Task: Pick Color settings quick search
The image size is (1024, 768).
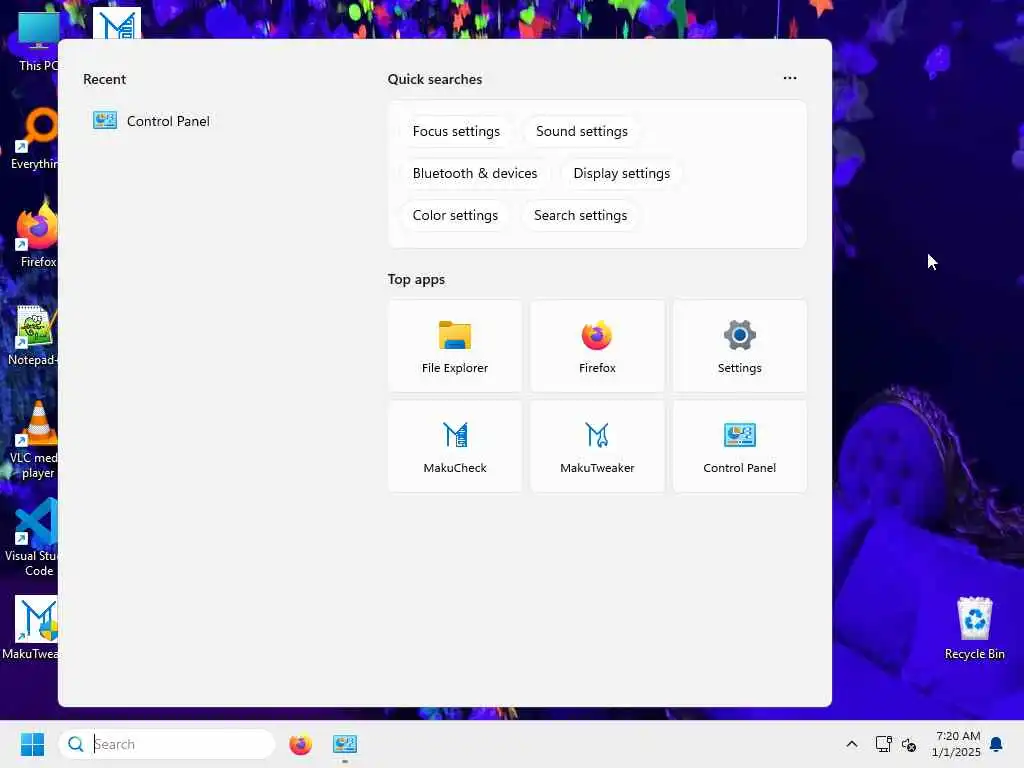Action: [x=455, y=215]
